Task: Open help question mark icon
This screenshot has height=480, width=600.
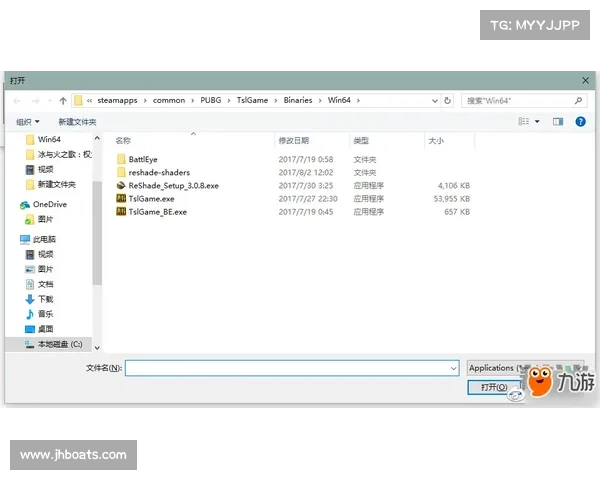Action: click(x=580, y=122)
